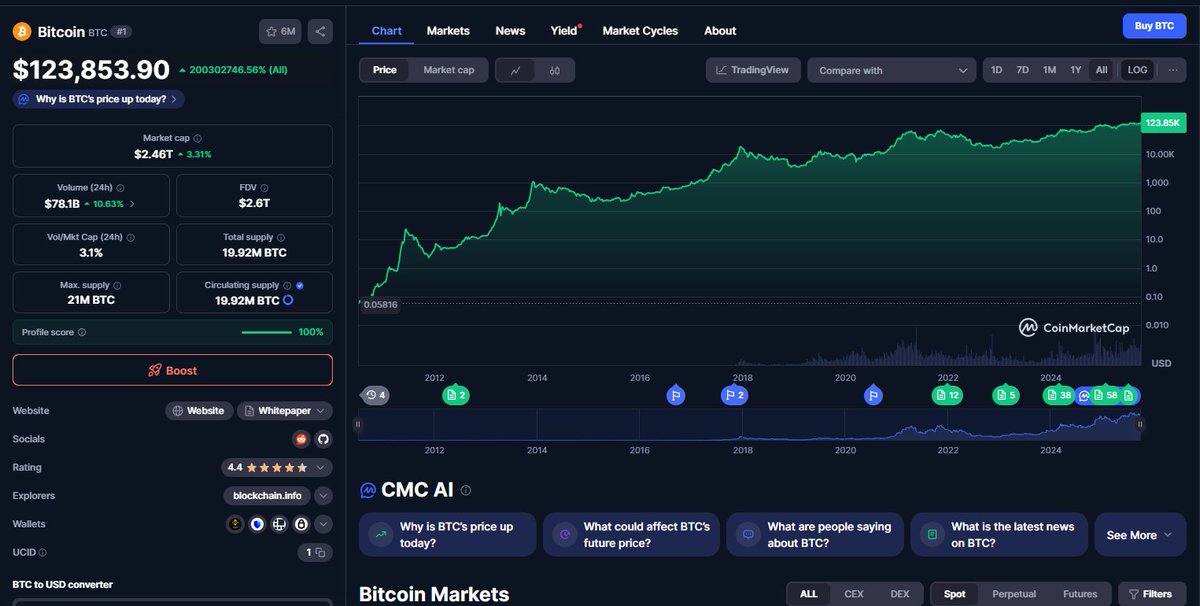This screenshot has height=606, width=1200.
Task: Open GitHub social link icon
Action: [x=323, y=439]
